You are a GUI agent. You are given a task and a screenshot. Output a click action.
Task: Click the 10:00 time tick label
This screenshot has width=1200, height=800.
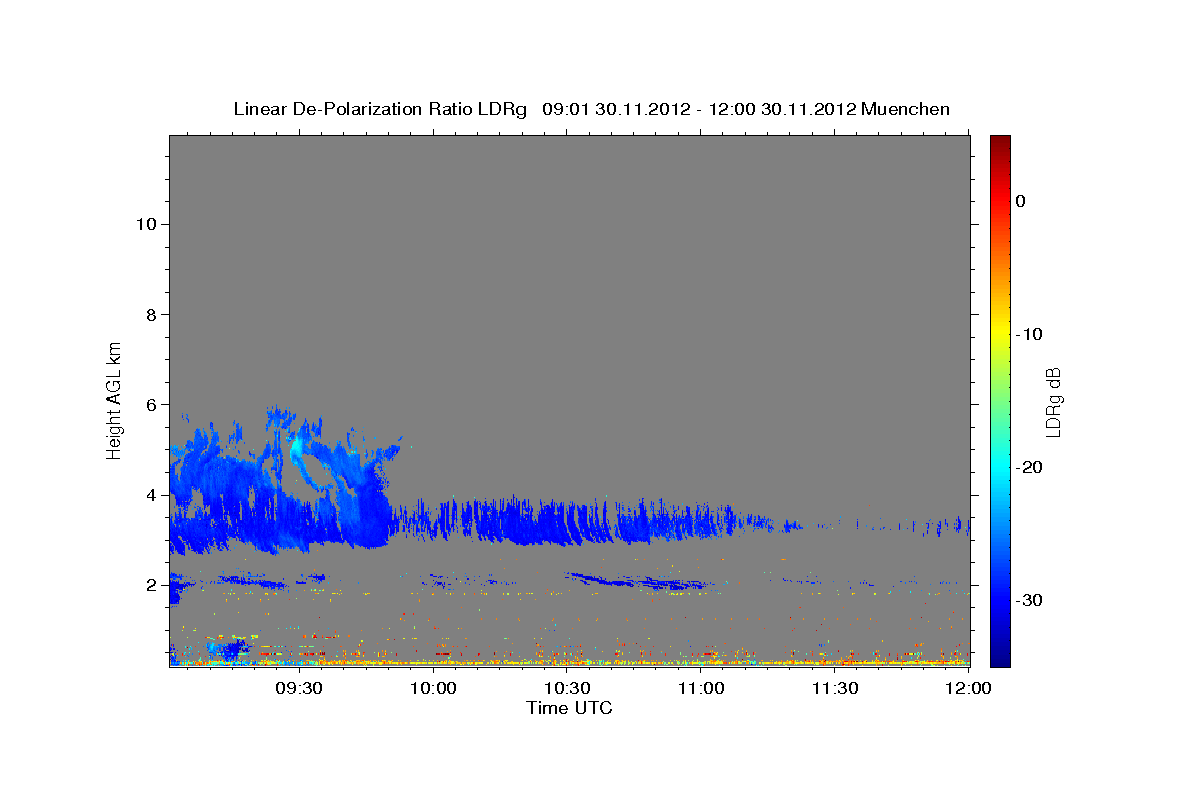point(433,689)
